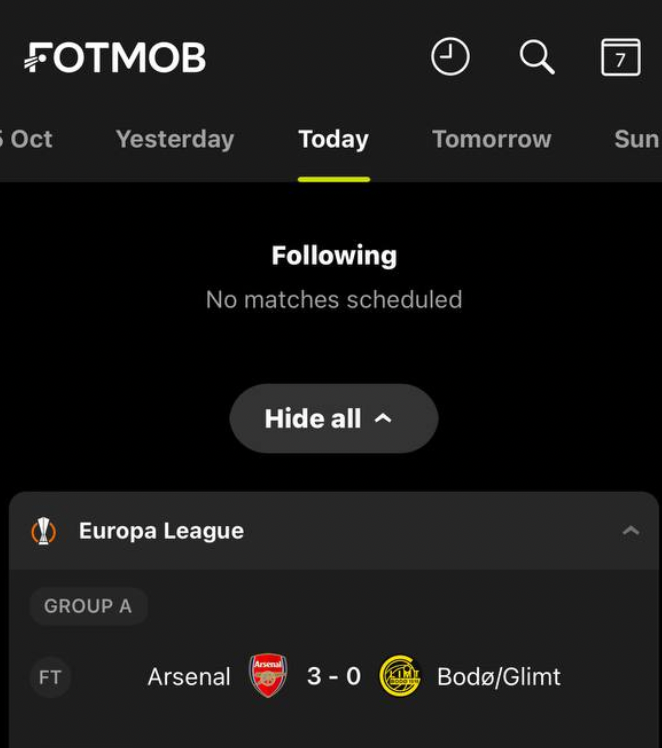Open search with the magnifier icon
This screenshot has height=748, width=662.
[x=536, y=57]
